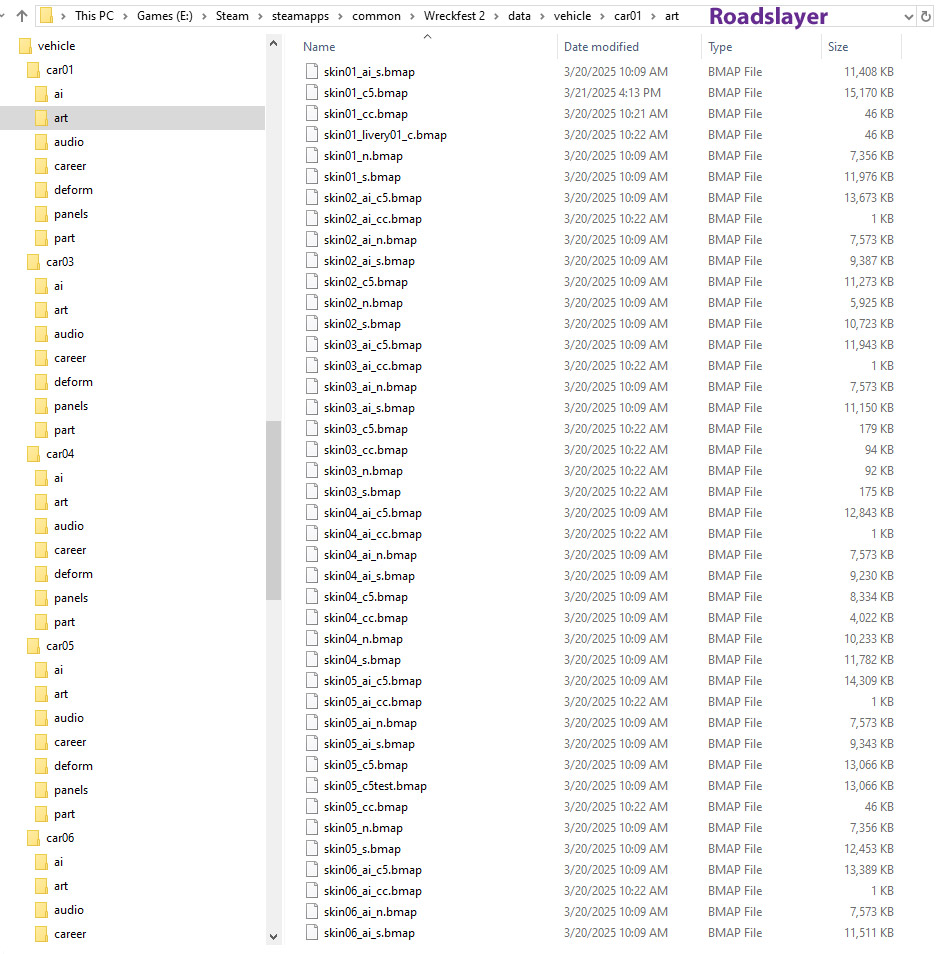Click file icon of skin04_c5.bmap
This screenshot has width=937, height=954.
click(x=312, y=597)
